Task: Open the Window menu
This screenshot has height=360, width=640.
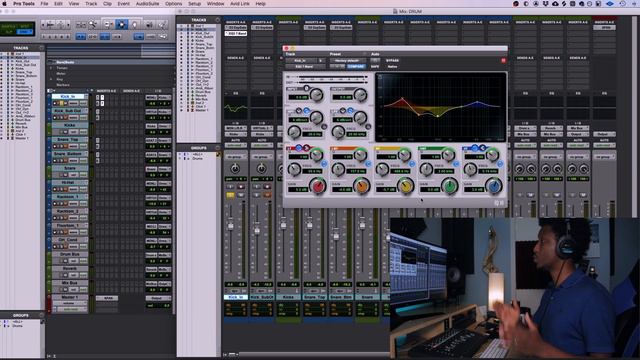Action: point(215,4)
